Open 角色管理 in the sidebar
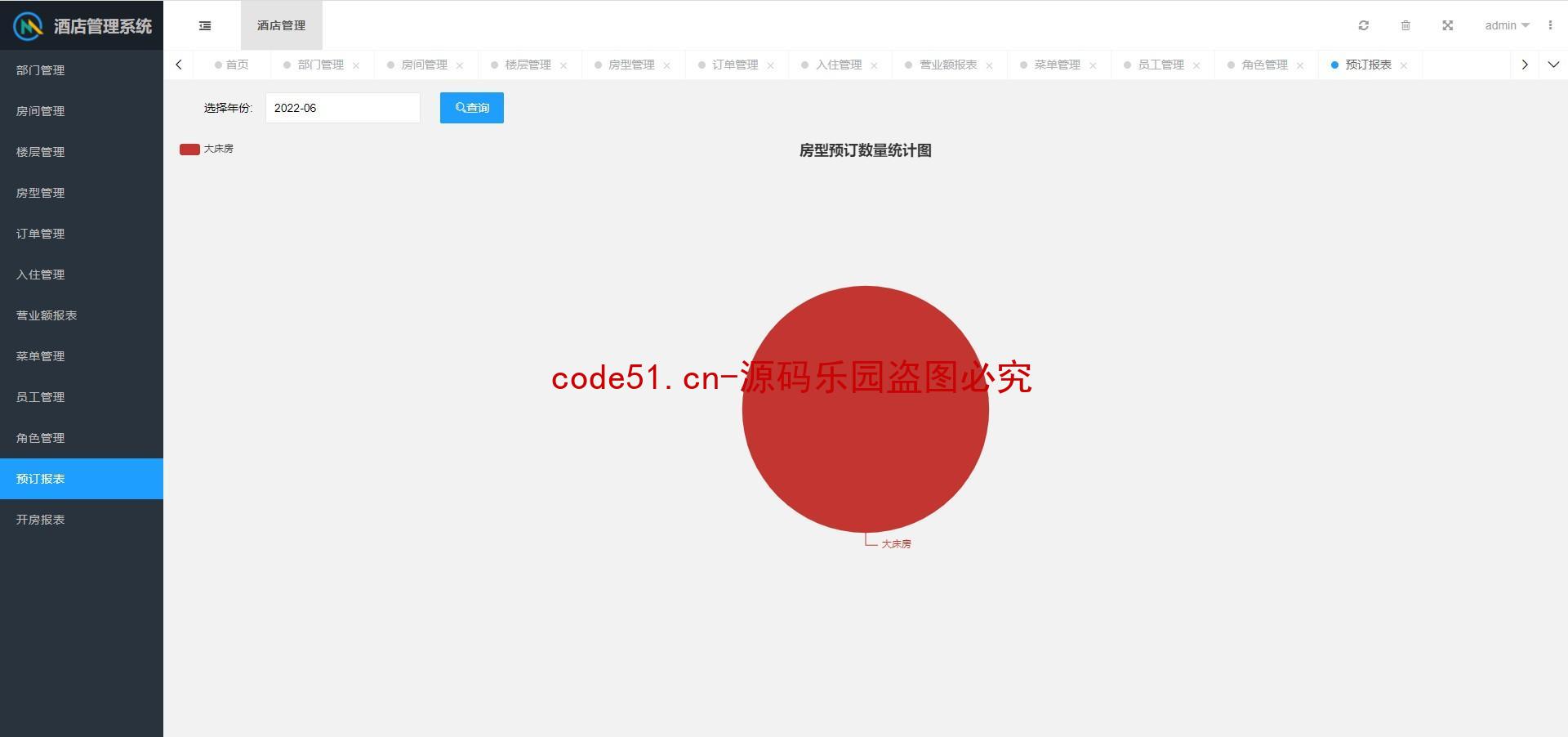This screenshot has width=1568, height=737. pos(82,438)
